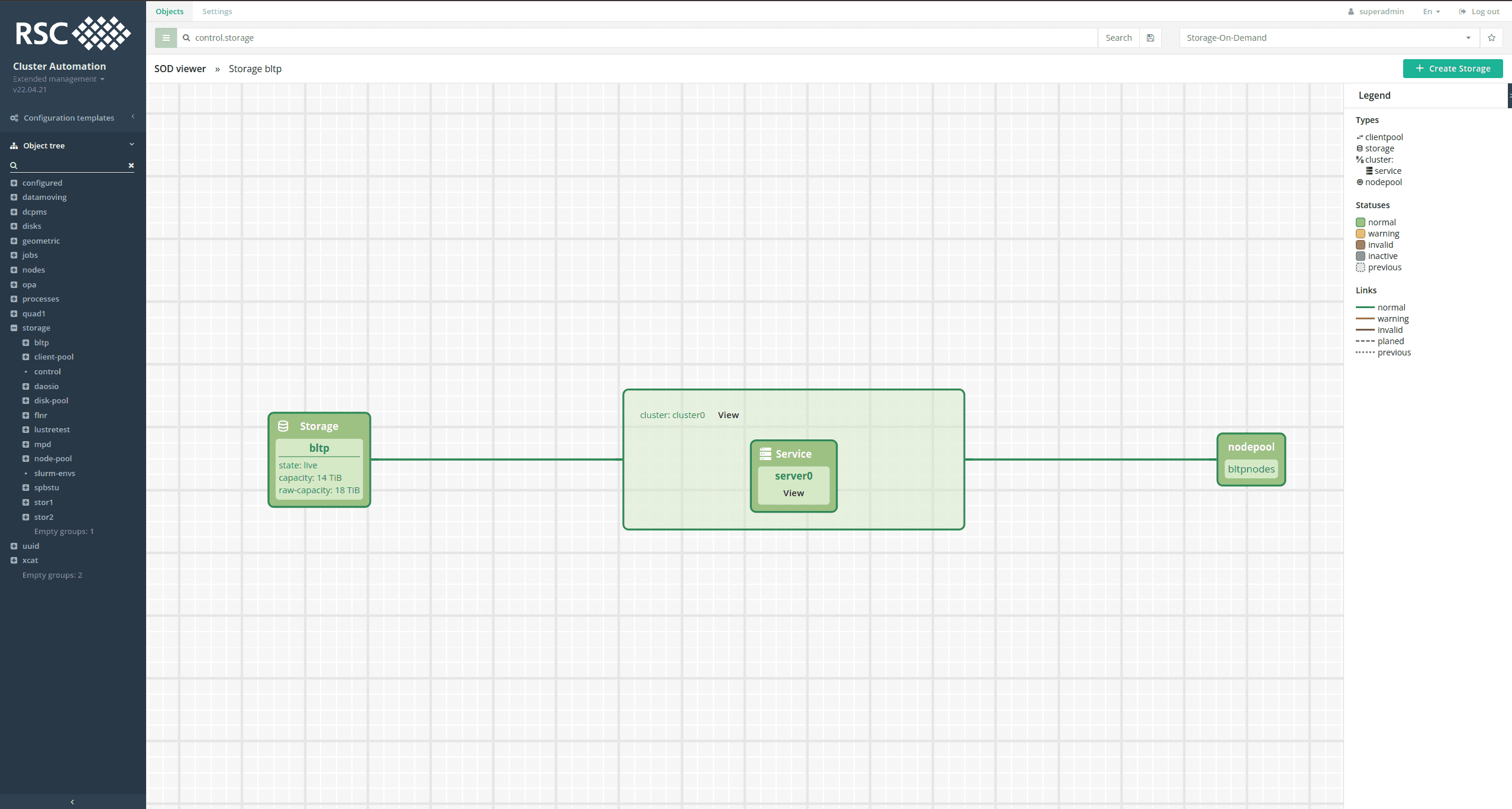Click the favorite star icon

(x=1491, y=38)
